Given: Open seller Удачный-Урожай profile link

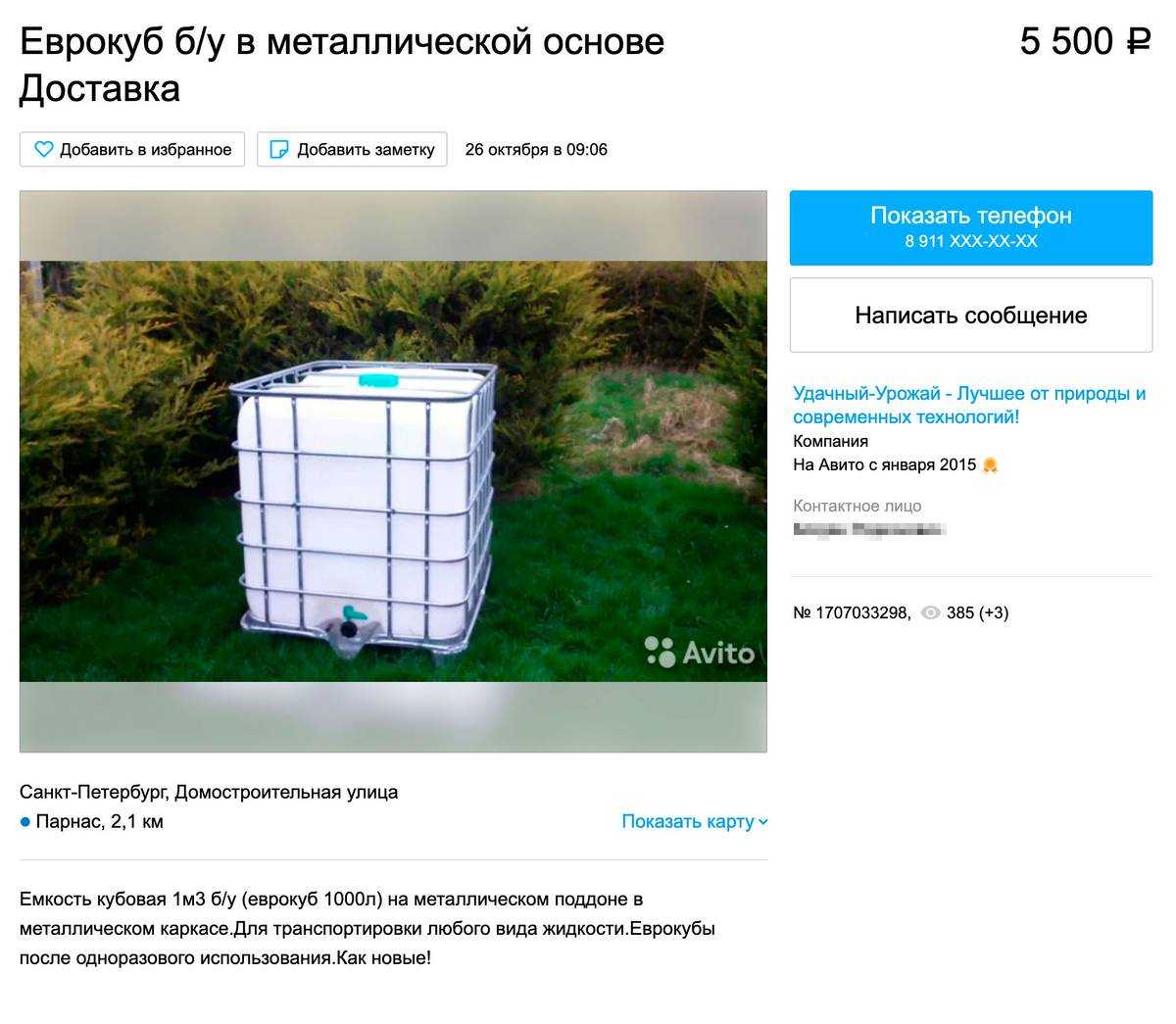Looking at the screenshot, I should (x=969, y=405).
